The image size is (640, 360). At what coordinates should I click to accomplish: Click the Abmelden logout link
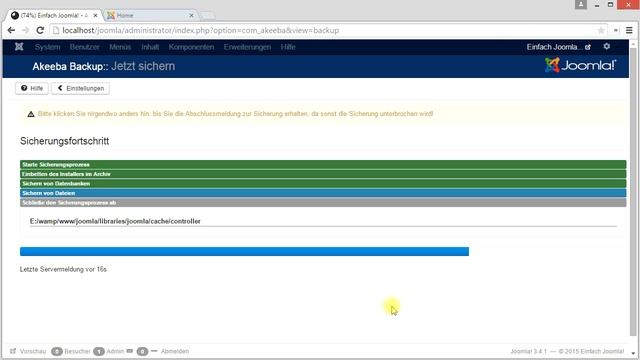point(175,351)
